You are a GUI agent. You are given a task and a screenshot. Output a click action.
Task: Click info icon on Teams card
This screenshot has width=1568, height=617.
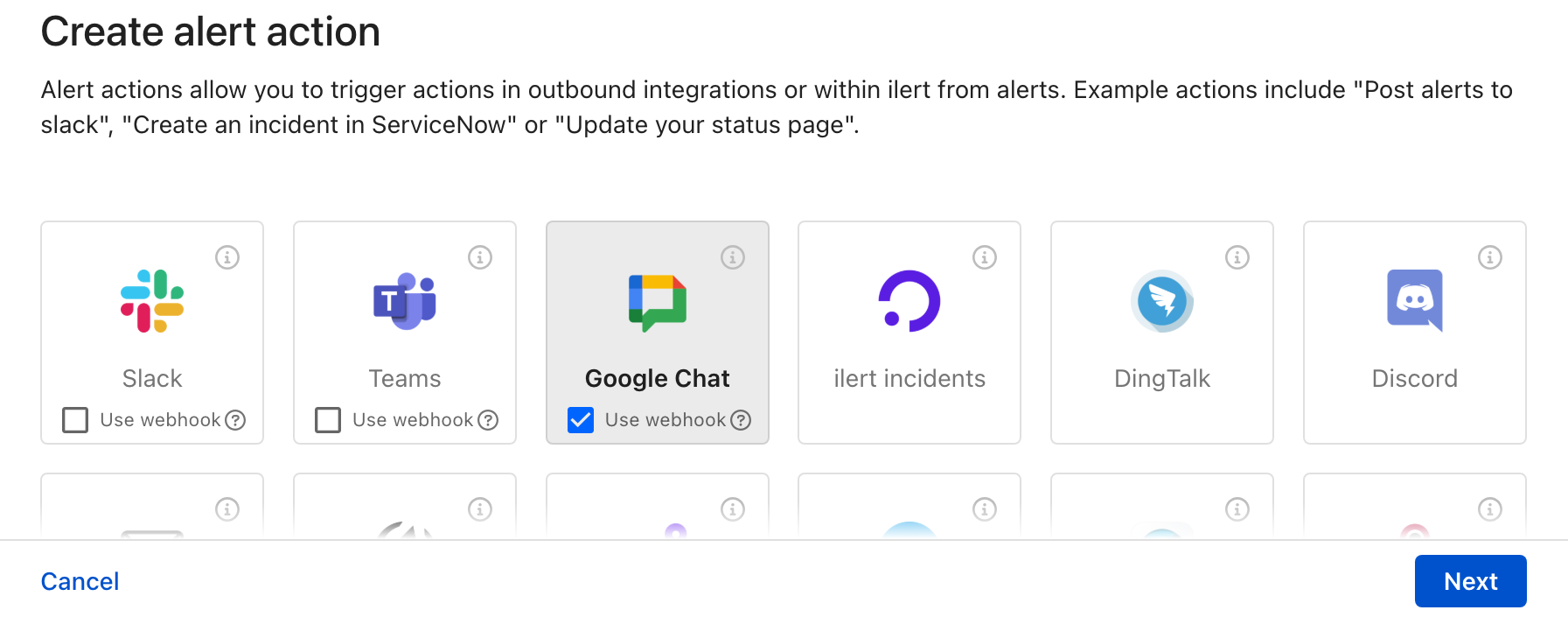click(x=480, y=257)
